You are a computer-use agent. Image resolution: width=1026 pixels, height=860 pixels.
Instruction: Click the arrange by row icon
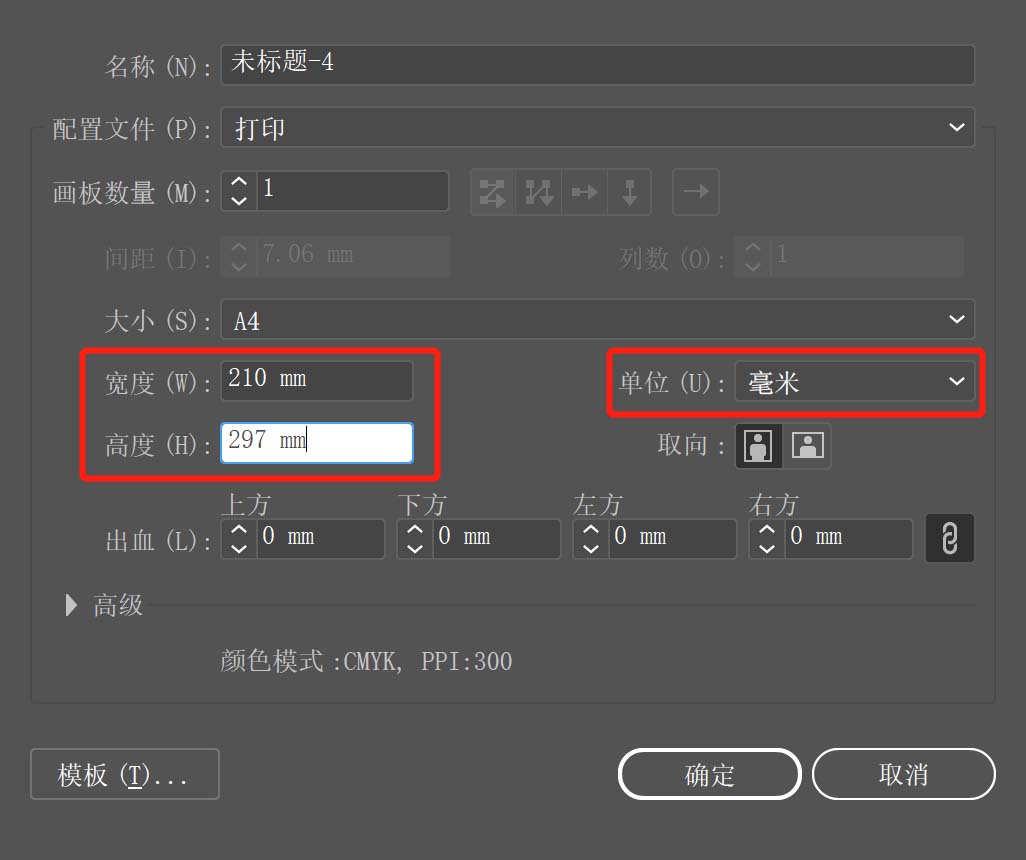[584, 192]
